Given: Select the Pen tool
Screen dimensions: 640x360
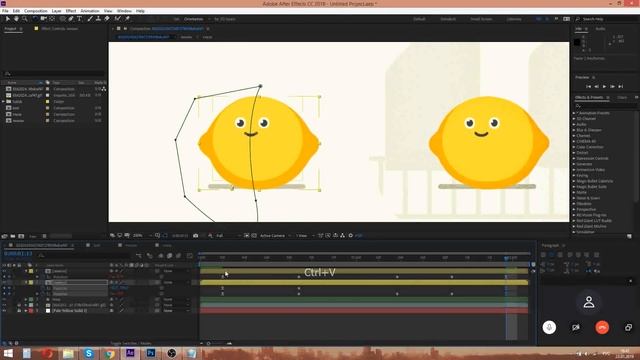Looking at the screenshot, I should coord(71,19).
